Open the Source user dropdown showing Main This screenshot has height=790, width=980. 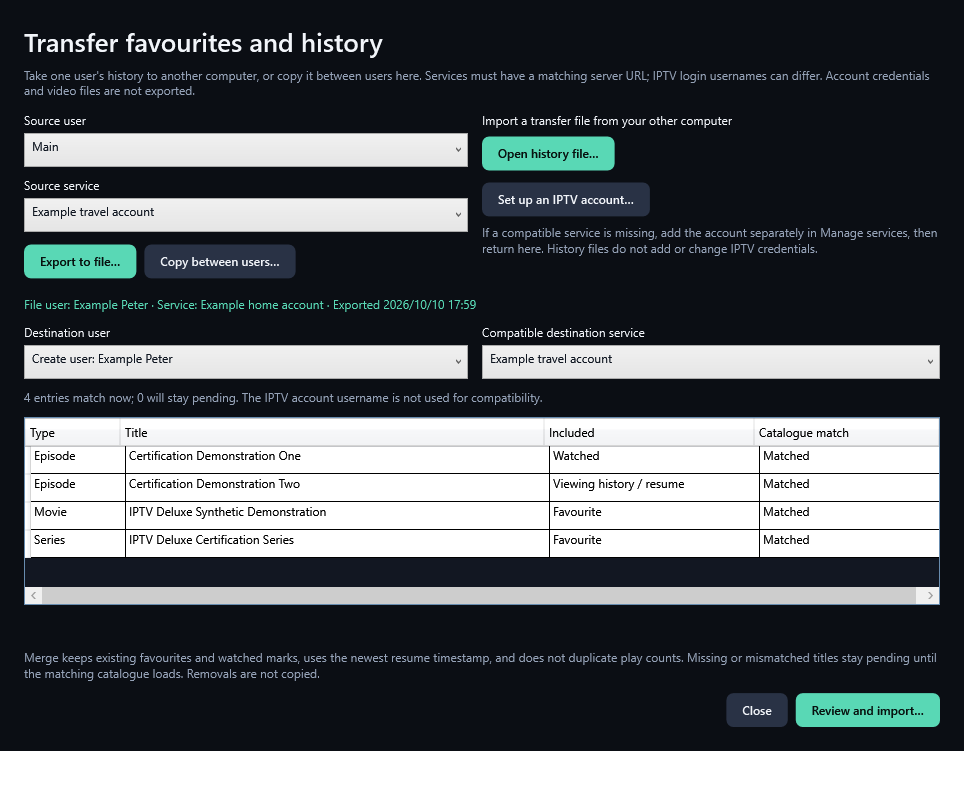tap(246, 150)
